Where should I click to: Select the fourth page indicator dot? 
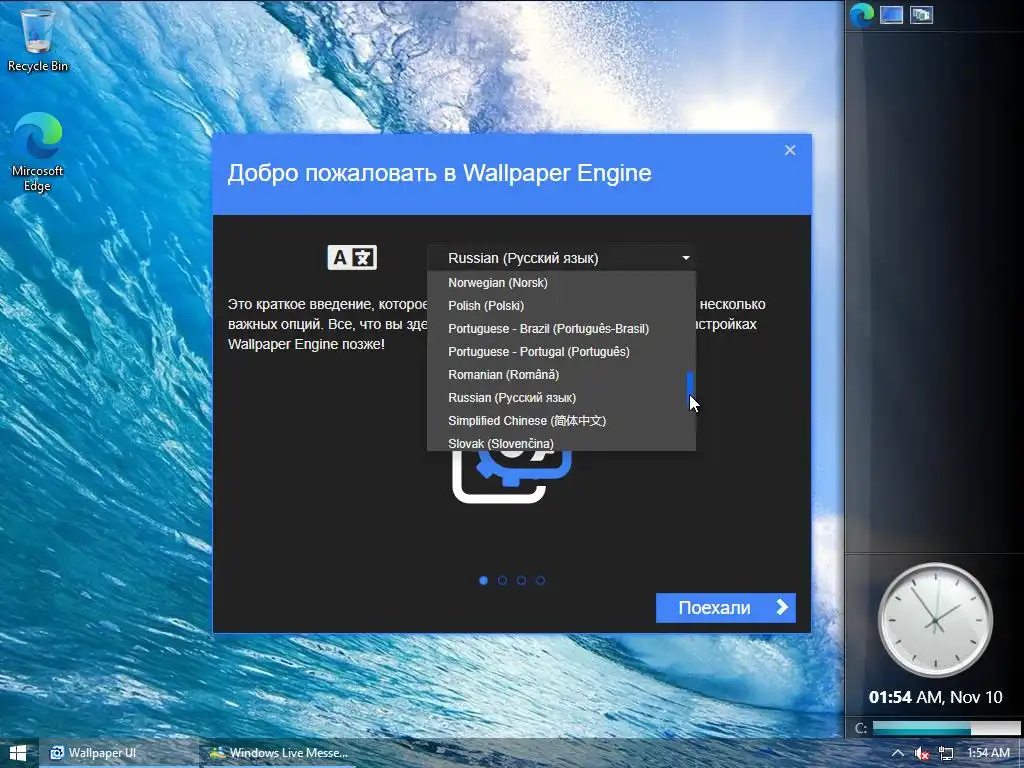coord(540,580)
